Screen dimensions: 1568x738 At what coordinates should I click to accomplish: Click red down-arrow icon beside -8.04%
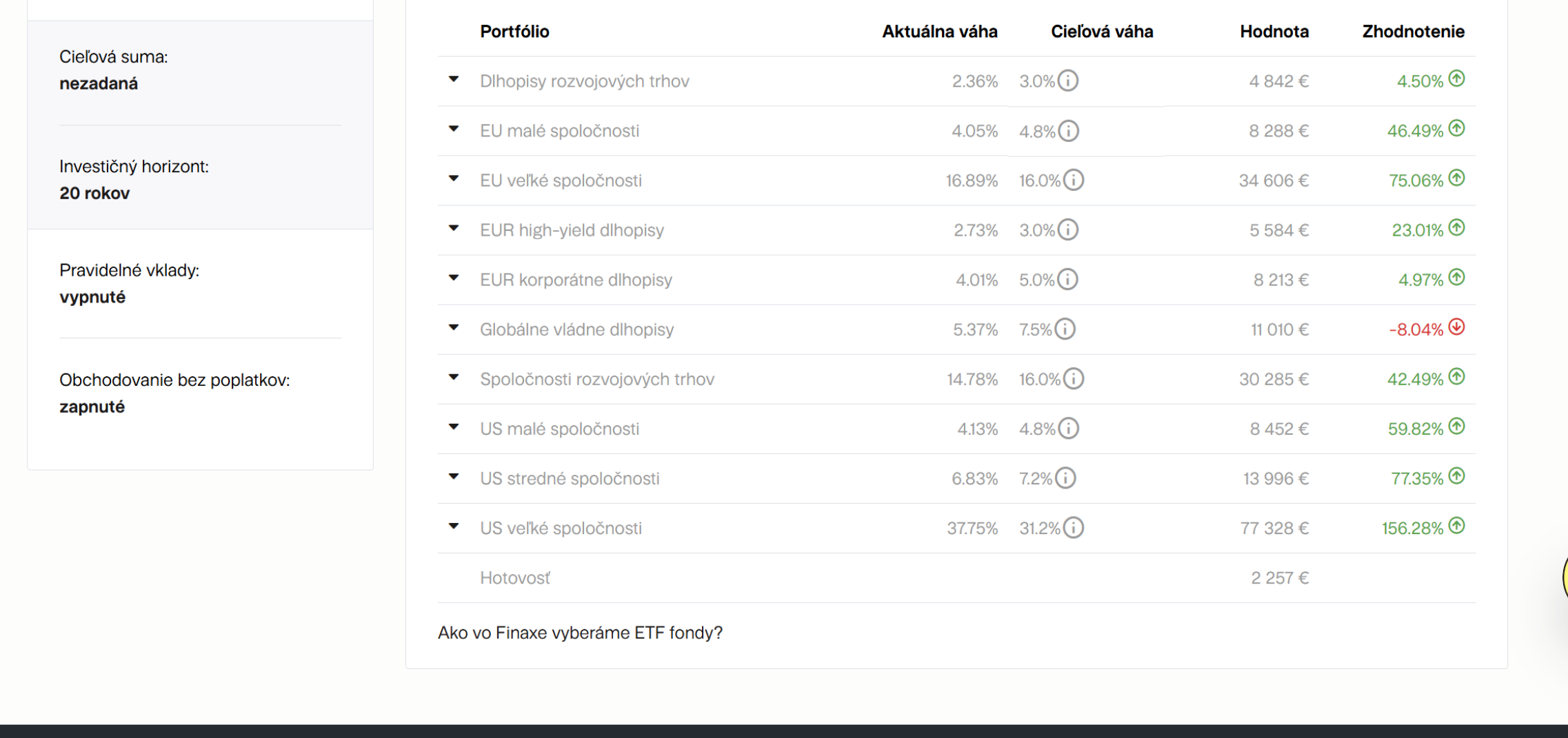point(1456,327)
